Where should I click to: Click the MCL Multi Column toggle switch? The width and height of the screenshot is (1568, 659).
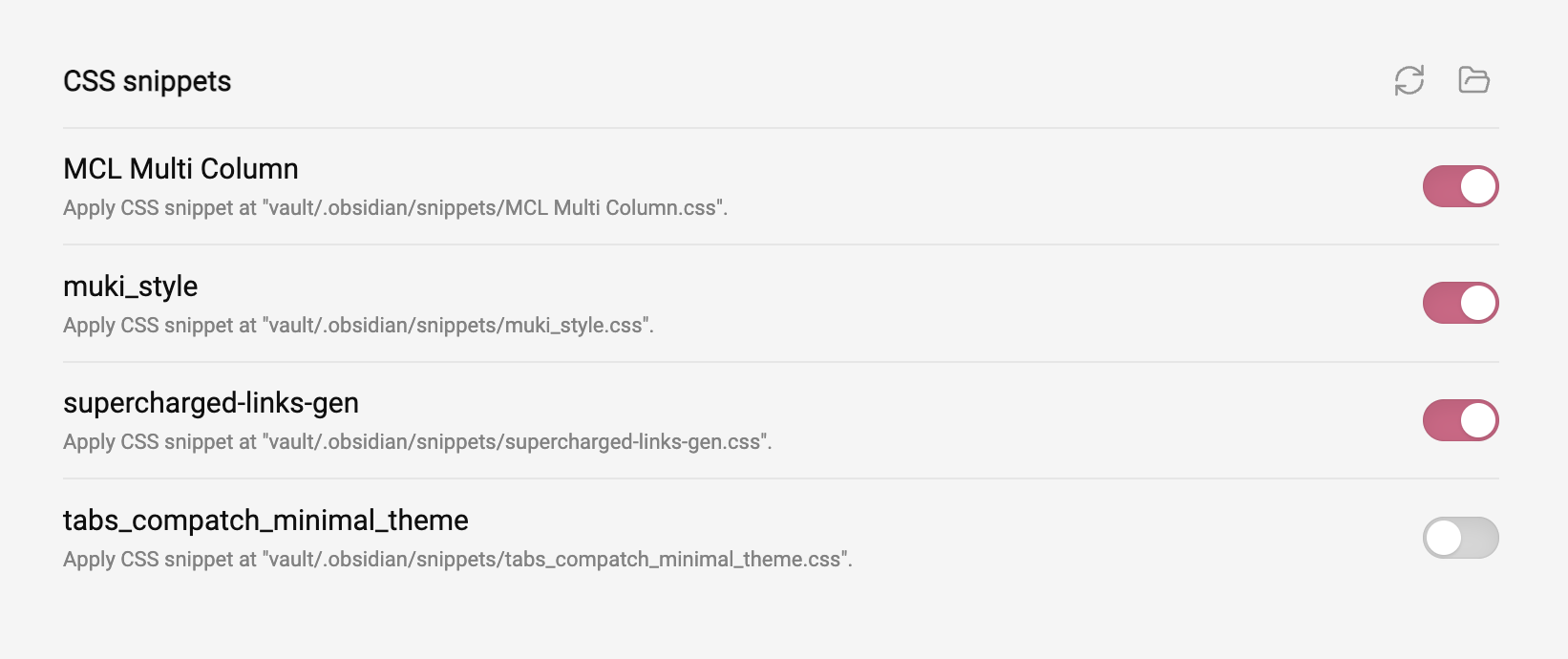(x=1460, y=186)
